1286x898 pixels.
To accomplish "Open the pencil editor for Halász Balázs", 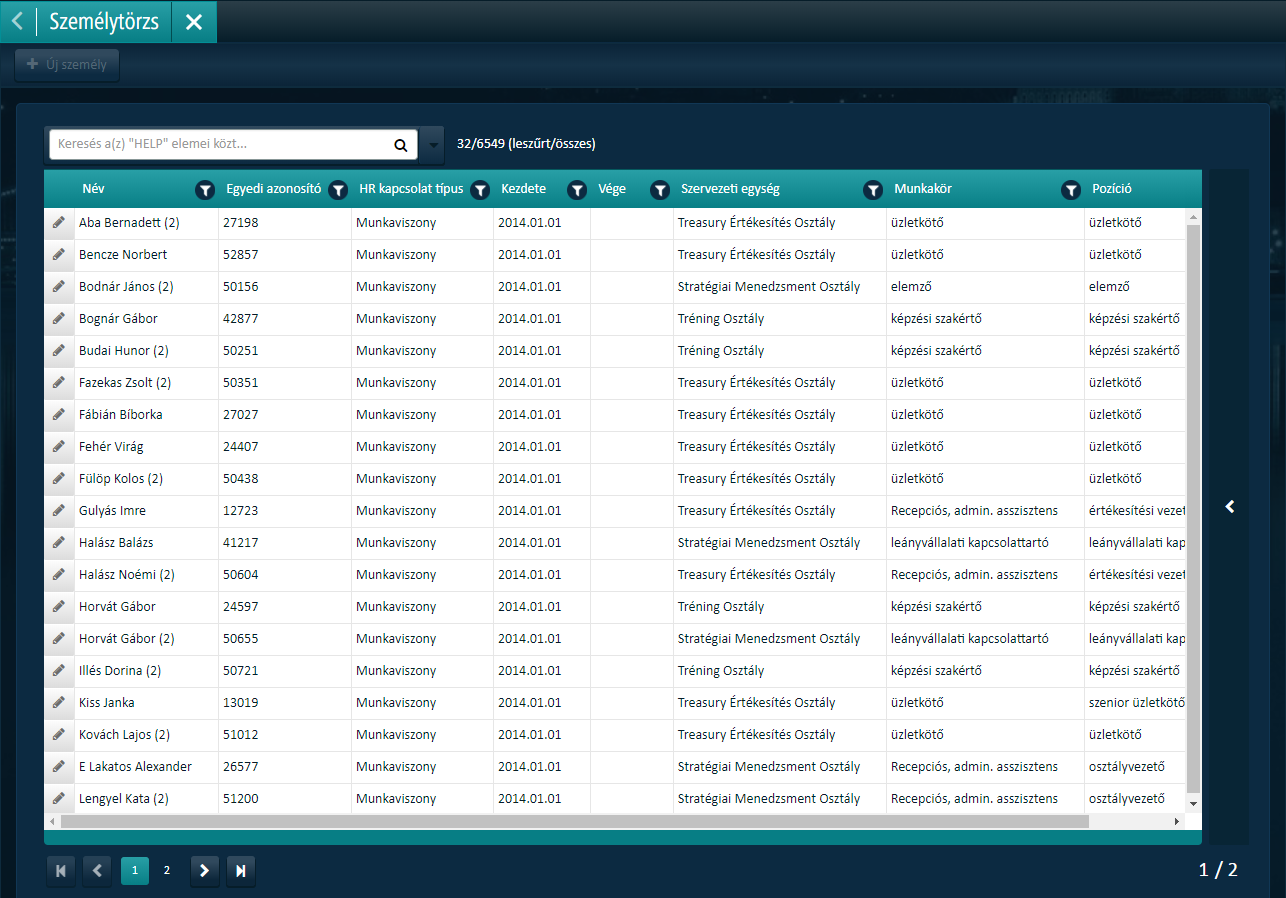I will click(x=59, y=542).
